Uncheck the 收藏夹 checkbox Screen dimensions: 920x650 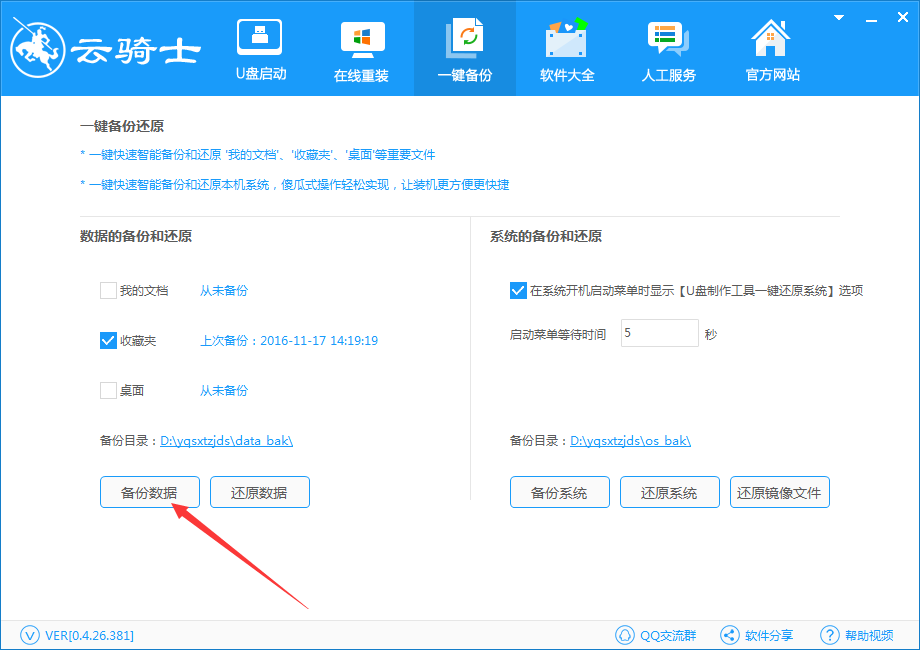[108, 340]
